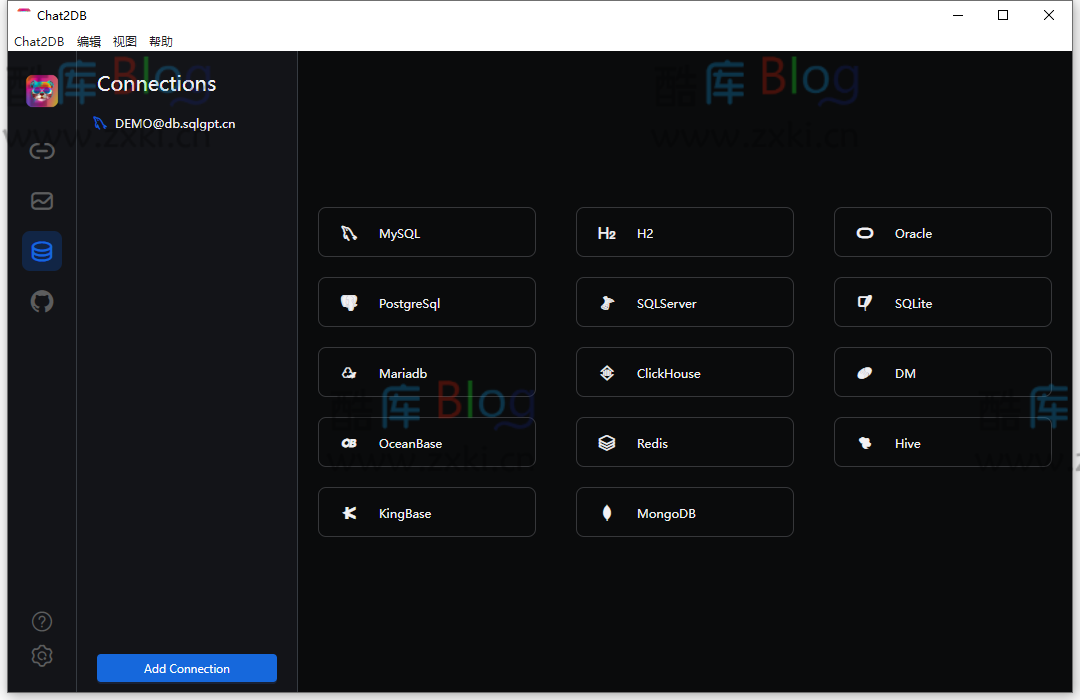This screenshot has width=1080, height=700.
Task: Open the link/connection icon in the sidebar
Action: tap(41, 151)
